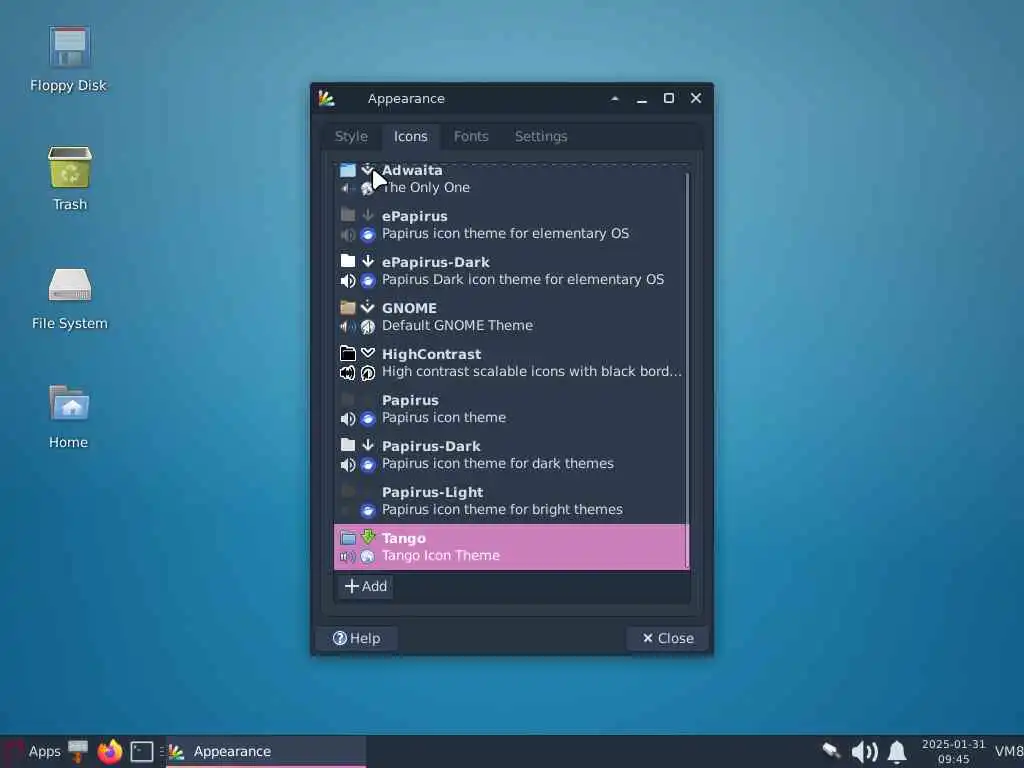Click the Appearance taskbar window button
This screenshot has width=1024, height=768.
pos(266,752)
